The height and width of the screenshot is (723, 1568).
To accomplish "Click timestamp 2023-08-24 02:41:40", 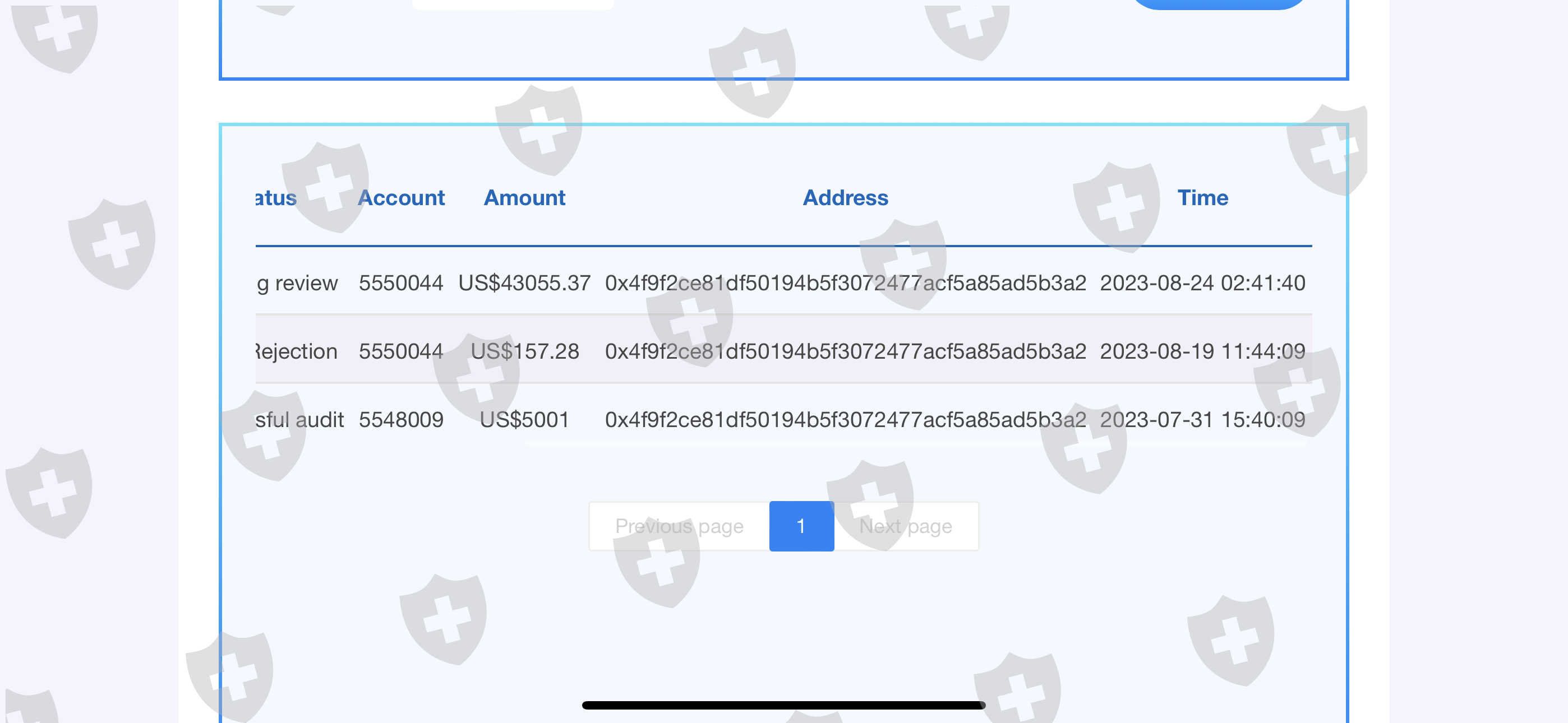I will 1203,283.
